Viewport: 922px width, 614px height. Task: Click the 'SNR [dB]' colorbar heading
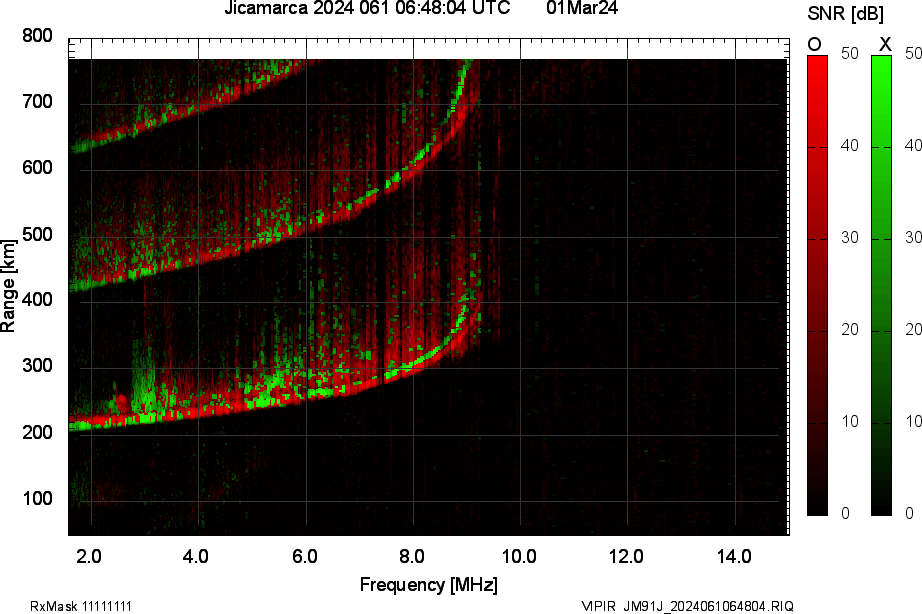(846, 13)
